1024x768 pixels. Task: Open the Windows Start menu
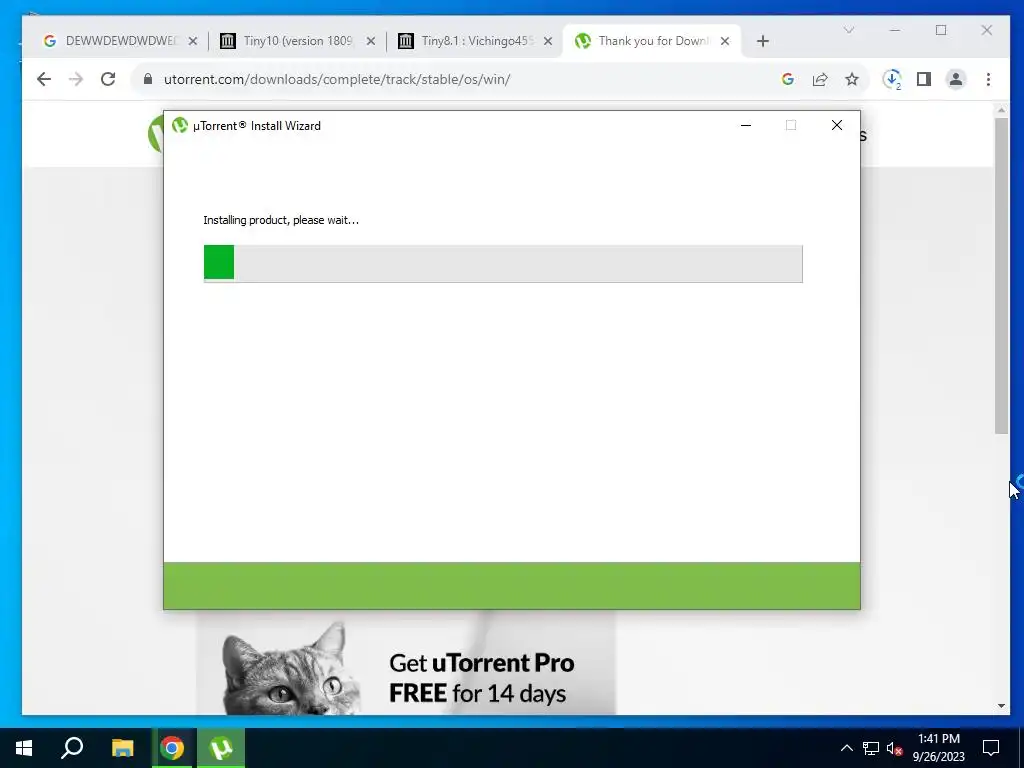point(24,748)
